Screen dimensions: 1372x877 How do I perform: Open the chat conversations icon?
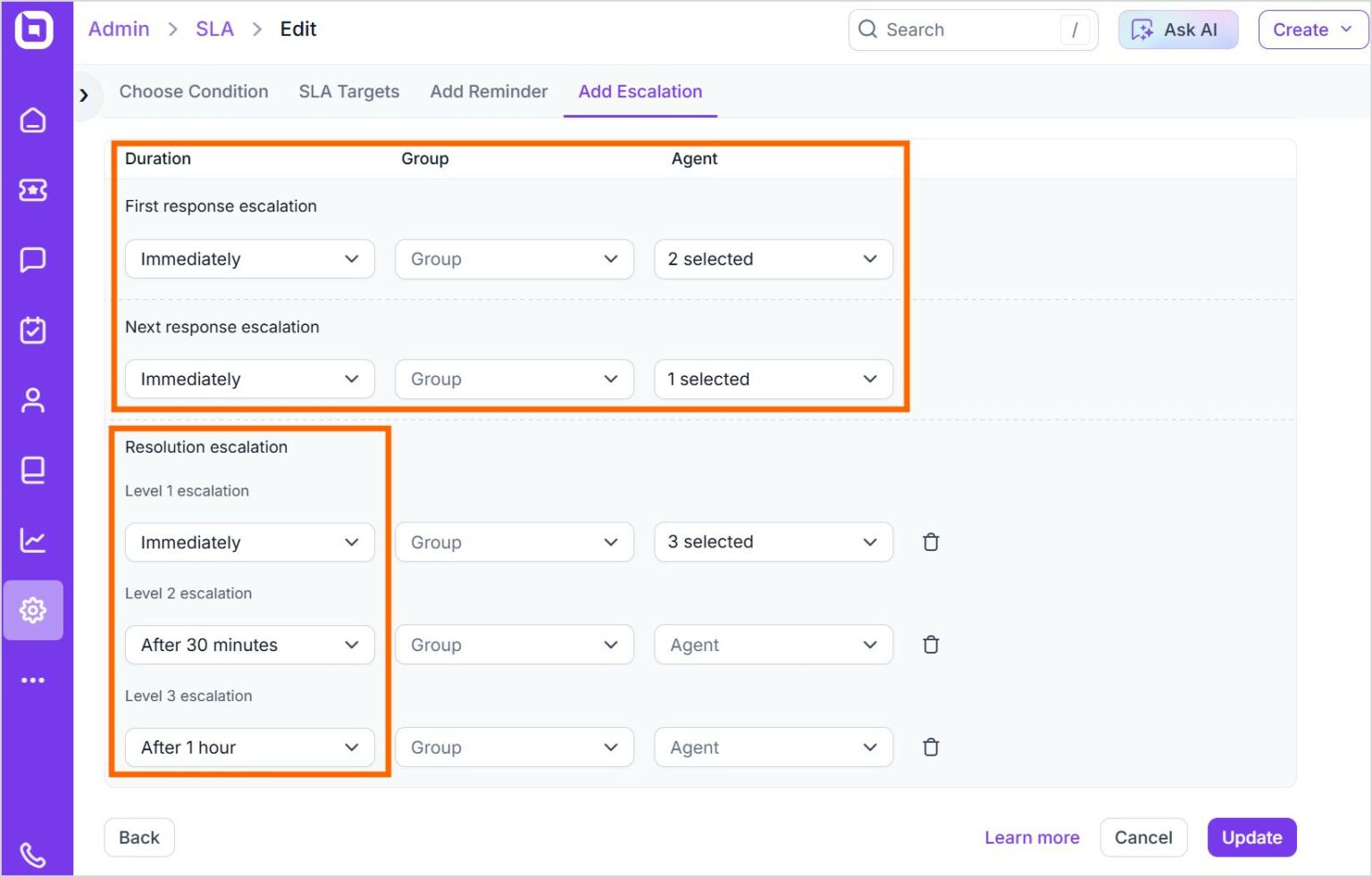(x=33, y=260)
